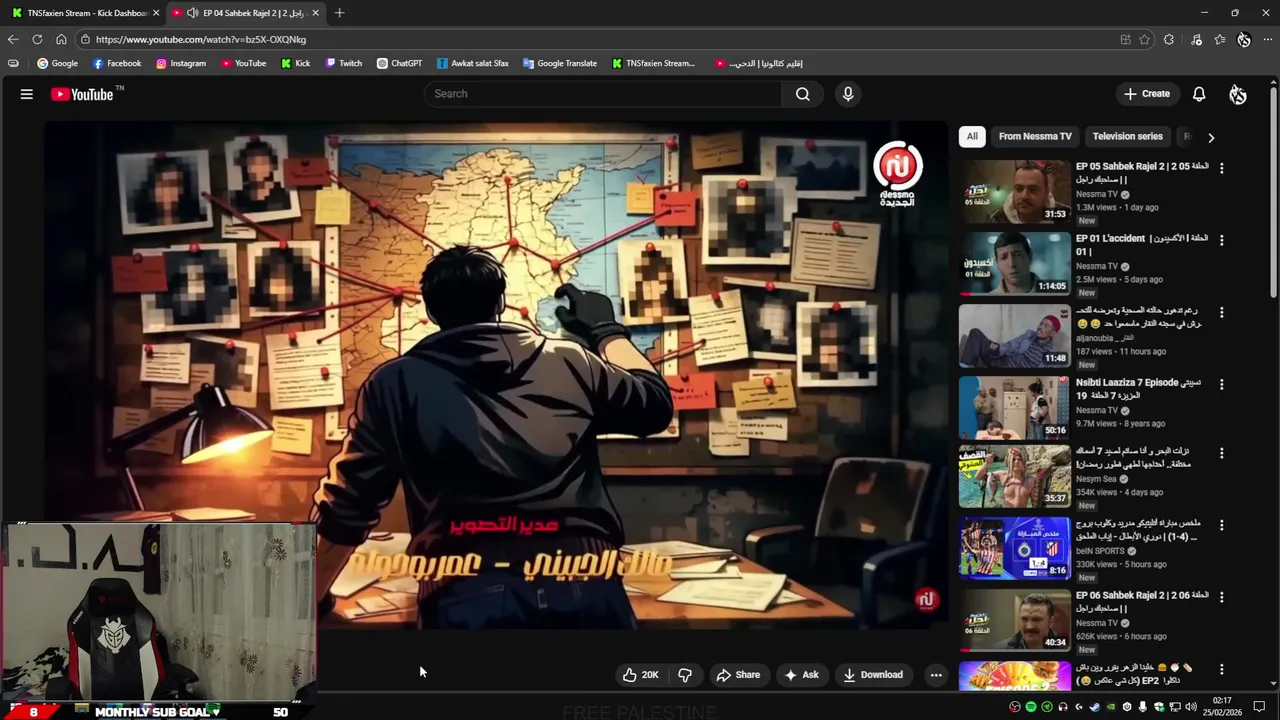Click the Ask button
Image resolution: width=1280 pixels, height=720 pixels.
point(801,675)
